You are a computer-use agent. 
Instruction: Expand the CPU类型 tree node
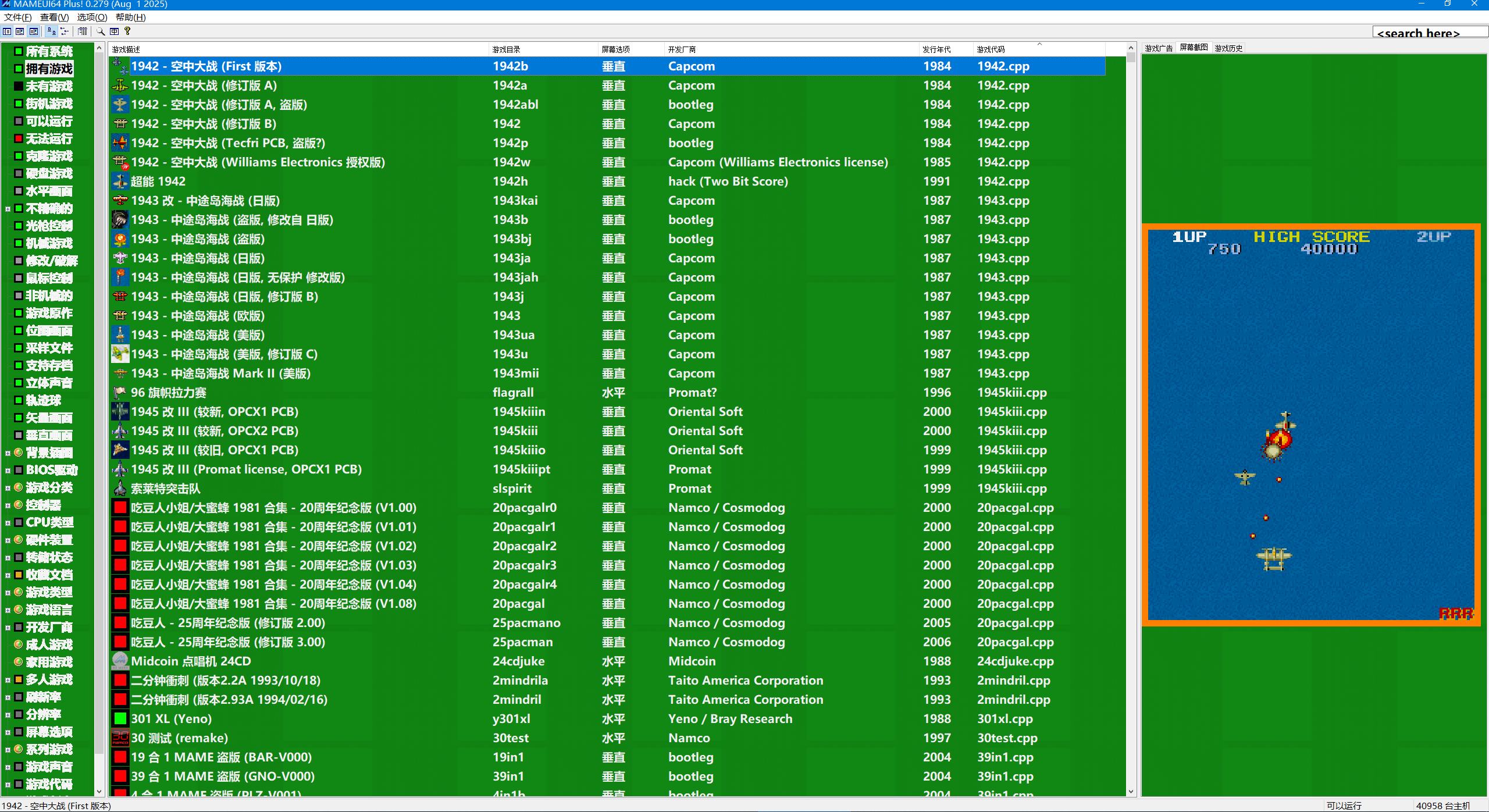(8, 523)
